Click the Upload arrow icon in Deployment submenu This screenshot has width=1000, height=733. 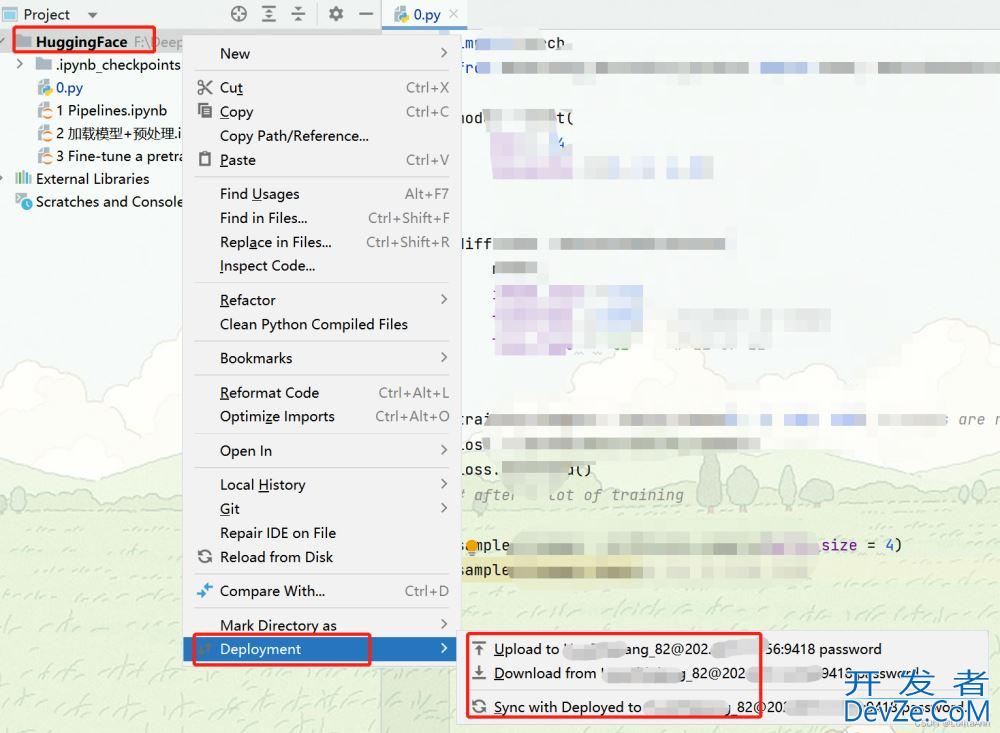(x=479, y=649)
